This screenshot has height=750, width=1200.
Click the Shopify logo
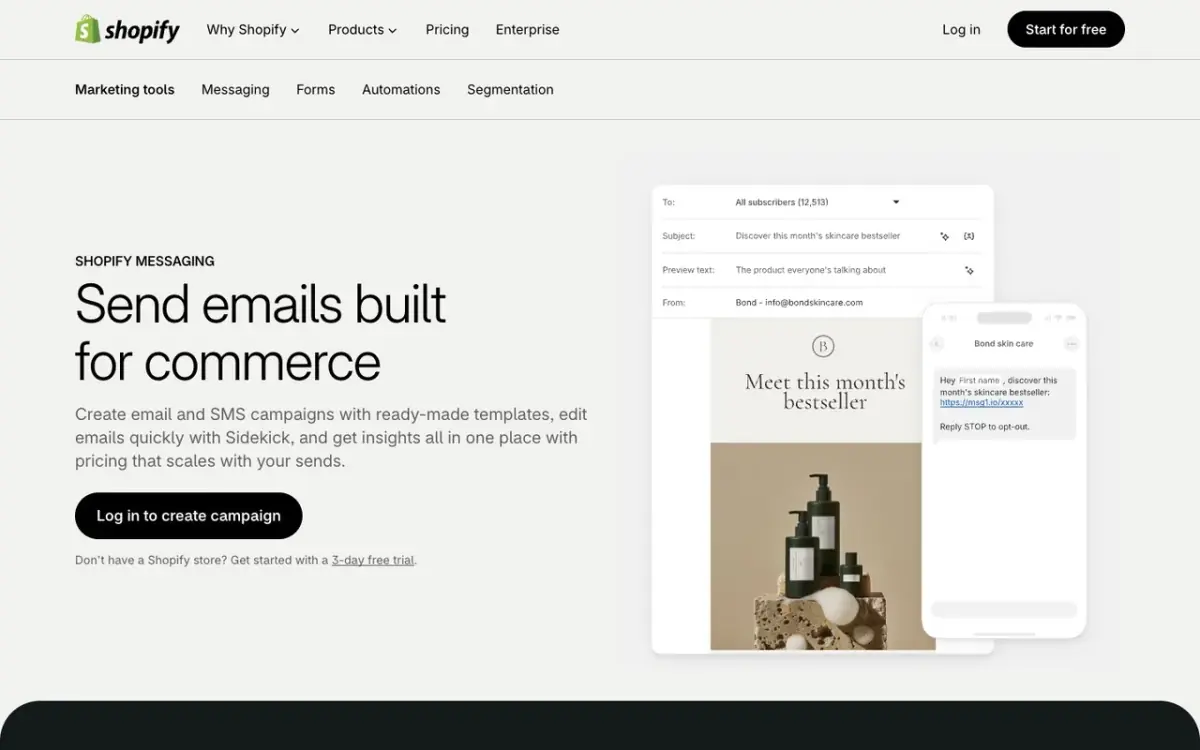click(x=127, y=30)
